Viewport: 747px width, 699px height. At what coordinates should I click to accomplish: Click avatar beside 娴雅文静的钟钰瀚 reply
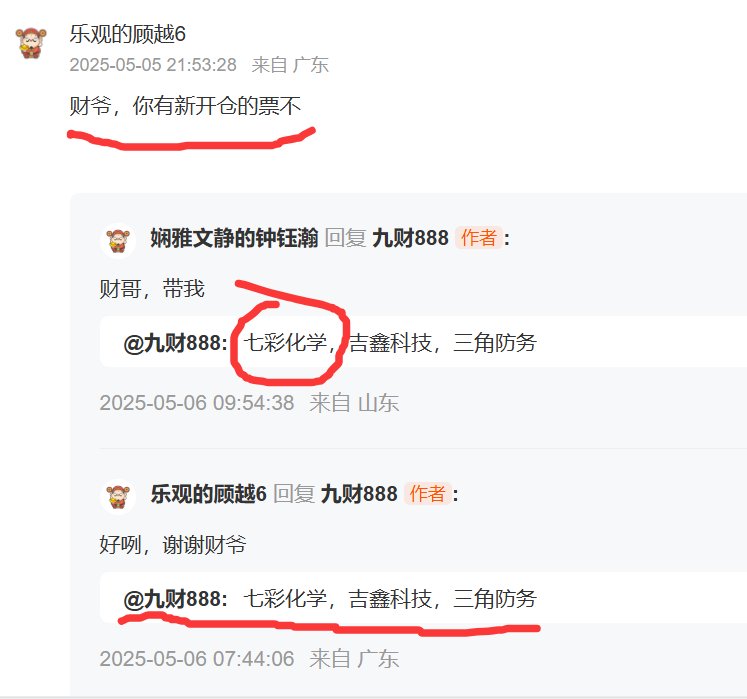118,241
